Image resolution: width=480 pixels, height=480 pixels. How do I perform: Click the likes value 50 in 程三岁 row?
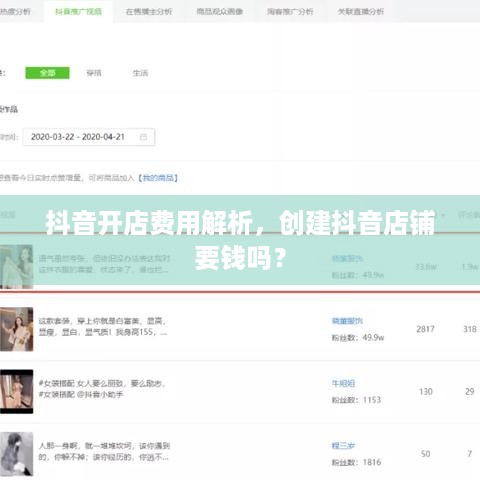[425, 454]
